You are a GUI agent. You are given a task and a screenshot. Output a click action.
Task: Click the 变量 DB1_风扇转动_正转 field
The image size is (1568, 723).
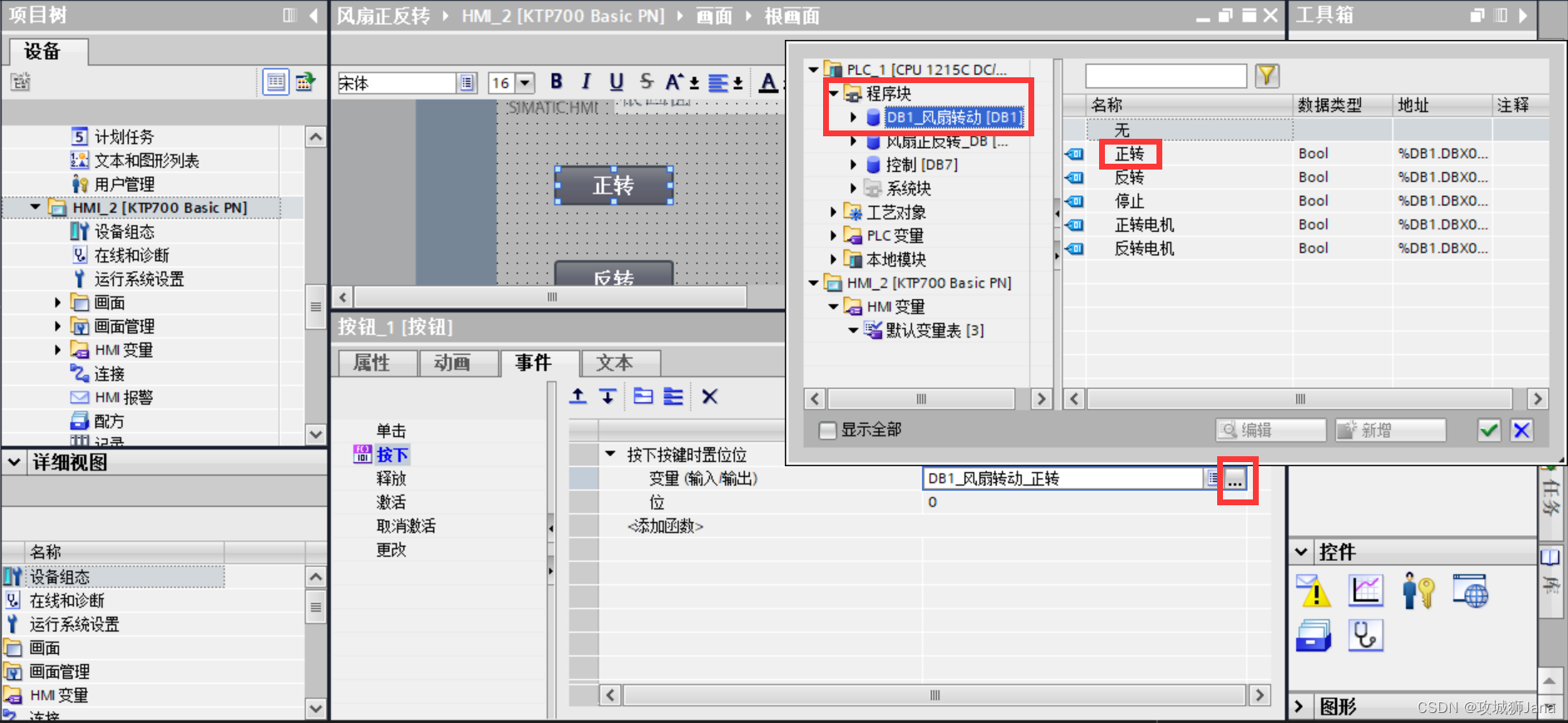1065,479
